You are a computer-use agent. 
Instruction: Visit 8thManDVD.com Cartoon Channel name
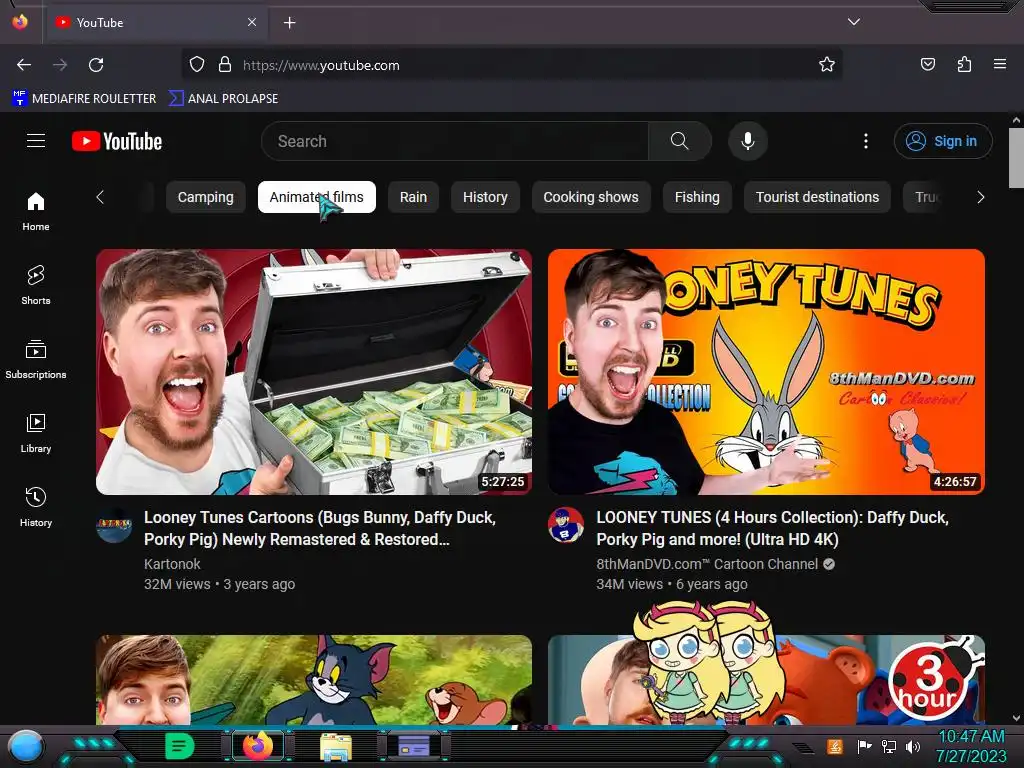point(707,564)
